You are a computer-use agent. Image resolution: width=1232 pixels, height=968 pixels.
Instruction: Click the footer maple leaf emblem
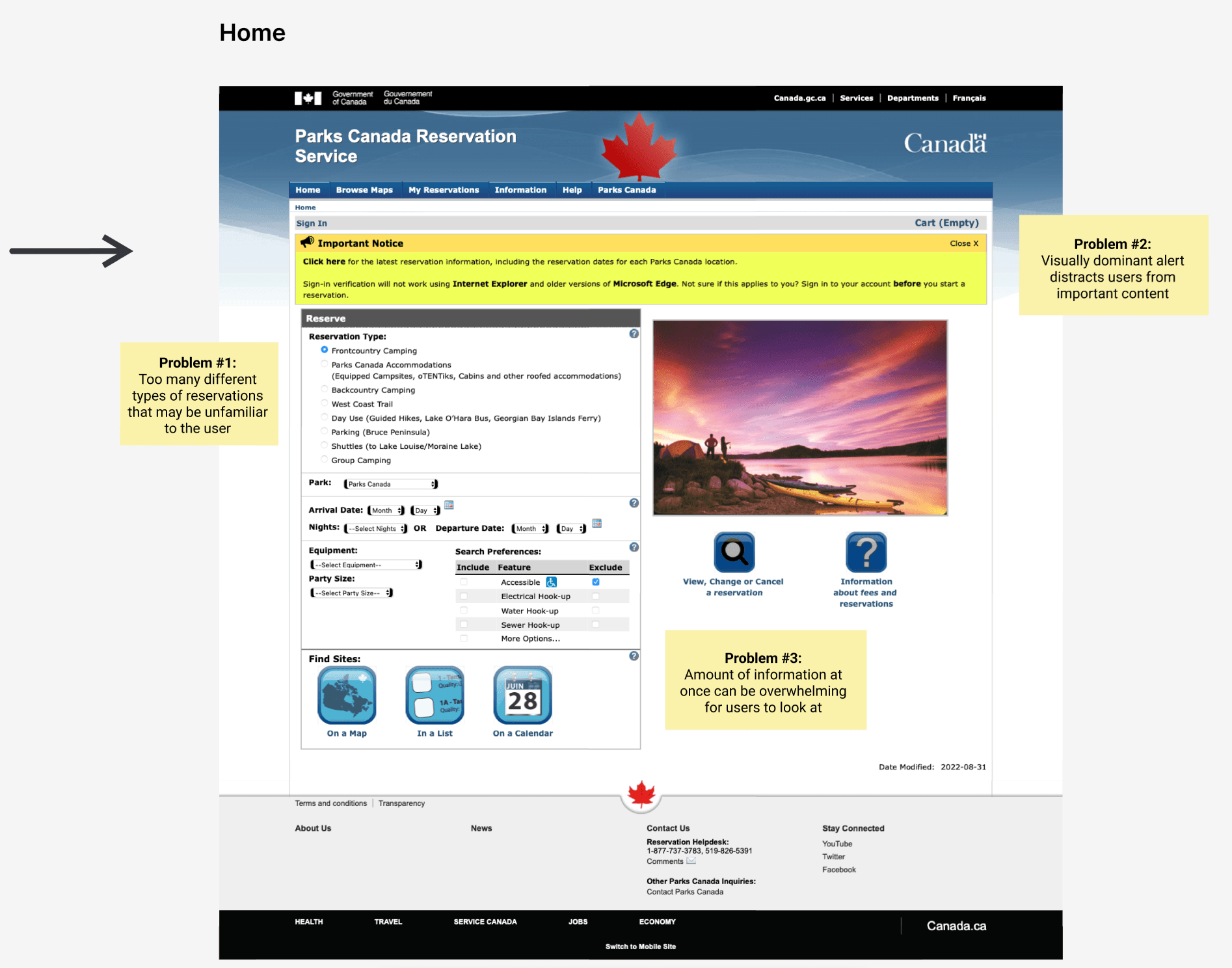641,795
